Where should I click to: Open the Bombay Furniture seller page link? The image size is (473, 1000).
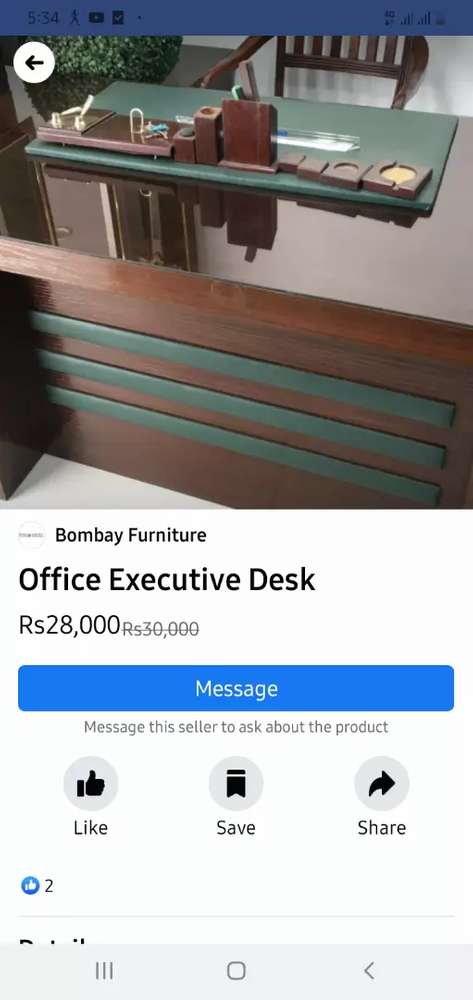pos(131,535)
